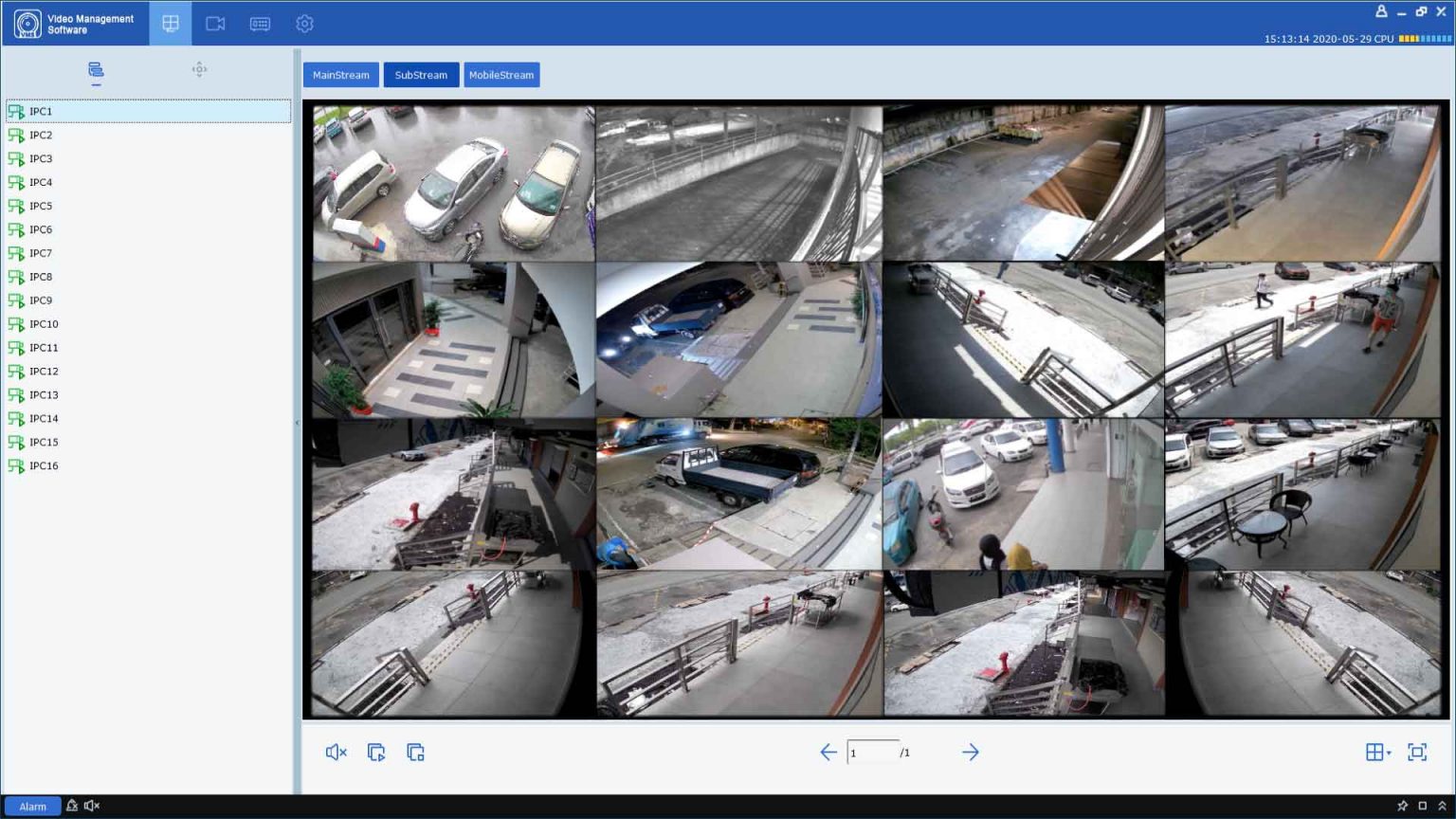Maximize the alarm panel square icon
Screen dimensions: 1456x819
point(1422,806)
